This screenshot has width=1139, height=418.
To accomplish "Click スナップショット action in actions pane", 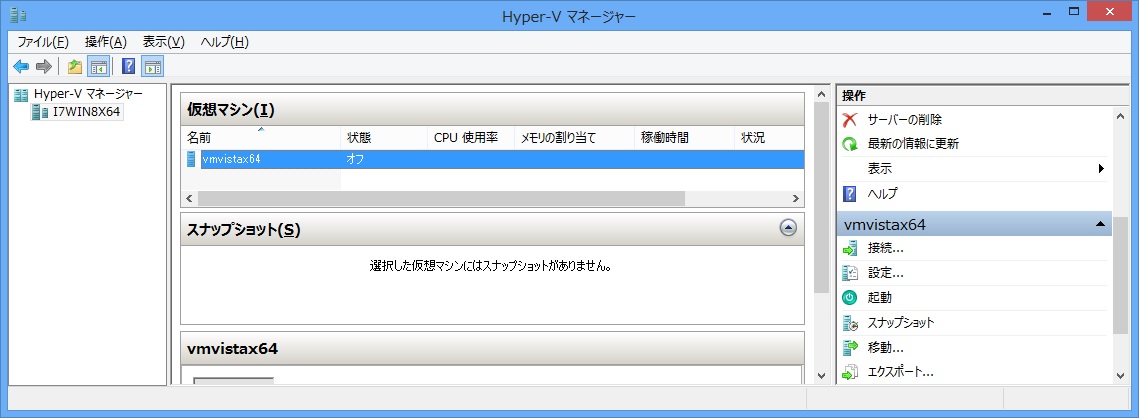I will tap(901, 322).
